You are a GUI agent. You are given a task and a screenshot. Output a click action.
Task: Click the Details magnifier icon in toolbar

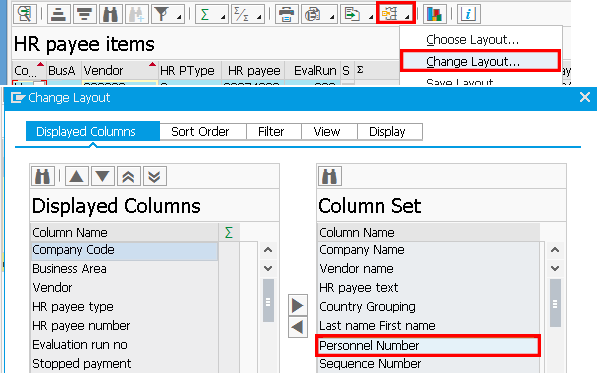(25, 14)
